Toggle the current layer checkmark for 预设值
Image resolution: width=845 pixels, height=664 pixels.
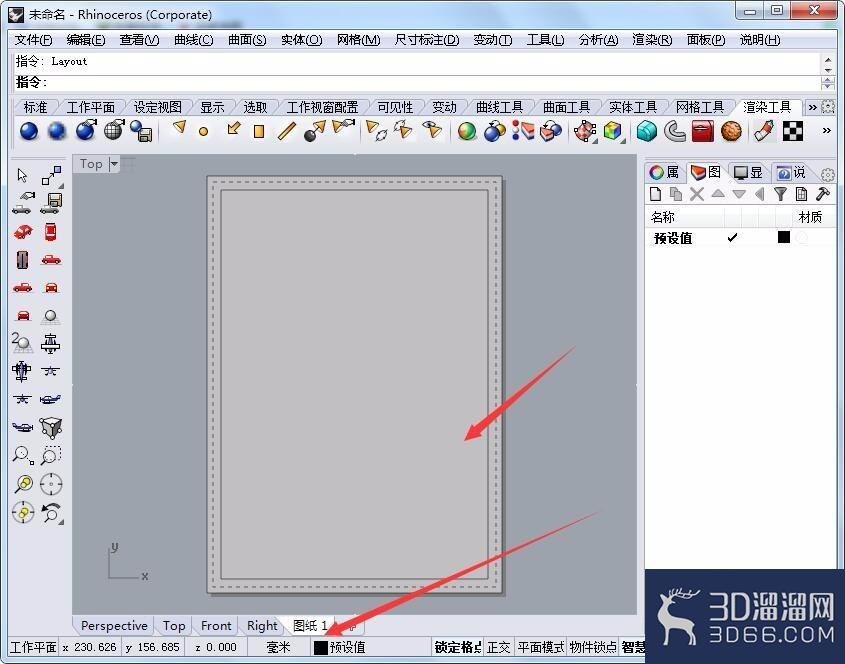coord(732,237)
